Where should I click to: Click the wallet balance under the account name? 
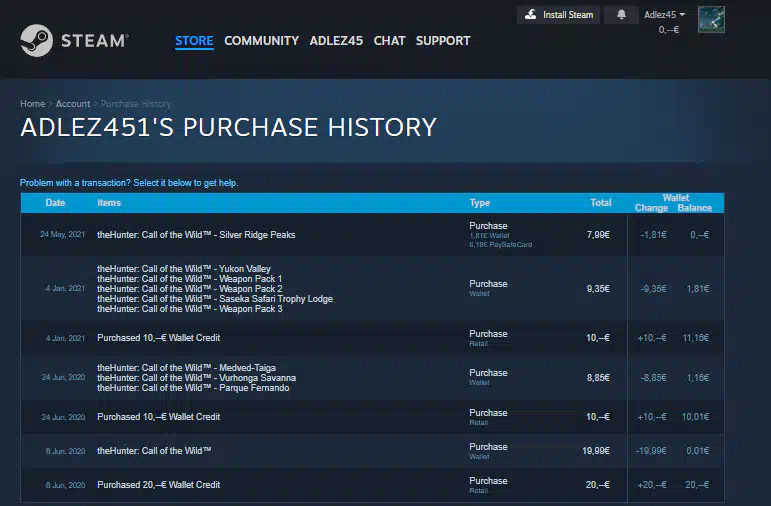coord(669,30)
